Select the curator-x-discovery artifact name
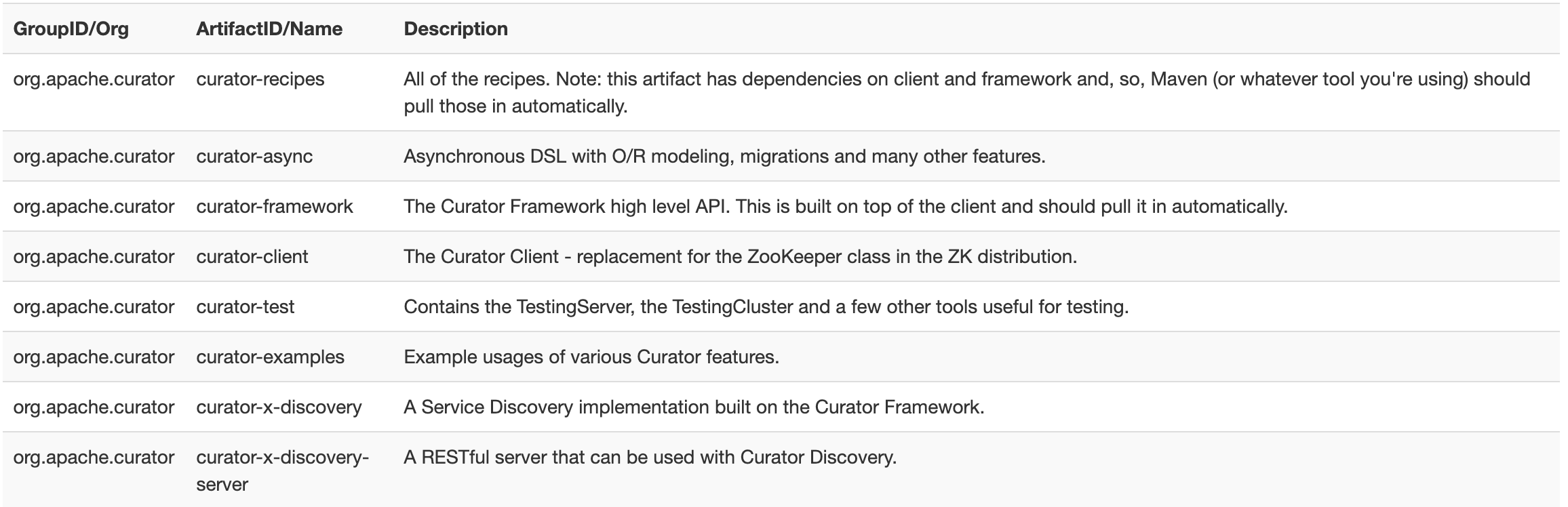 tap(279, 407)
